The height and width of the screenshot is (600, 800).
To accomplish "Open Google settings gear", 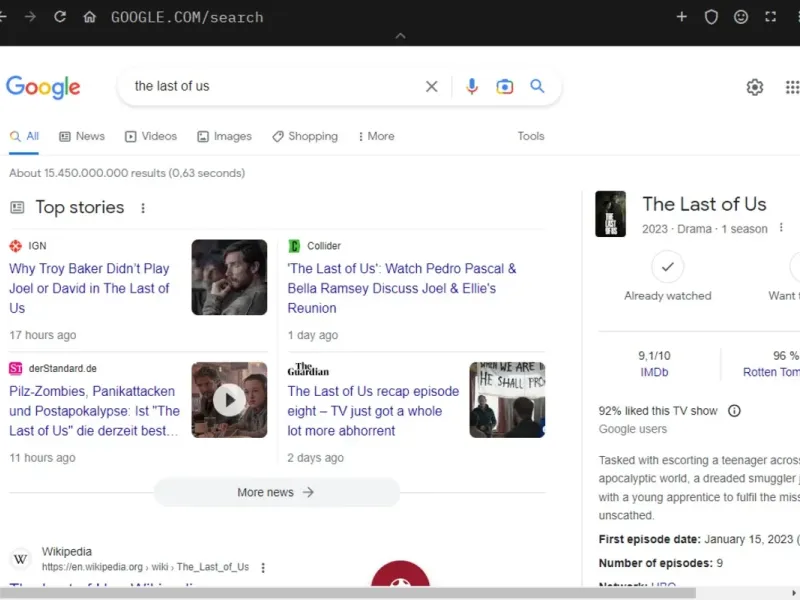I will tap(754, 87).
